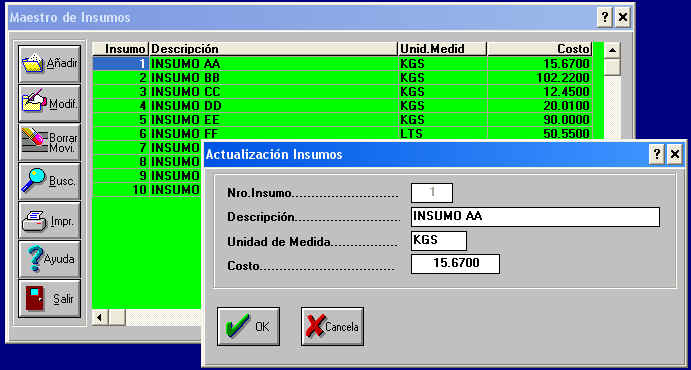Image resolution: width=691 pixels, height=370 pixels.
Task: Click the cost cell 90.0000
Action: click(539, 120)
